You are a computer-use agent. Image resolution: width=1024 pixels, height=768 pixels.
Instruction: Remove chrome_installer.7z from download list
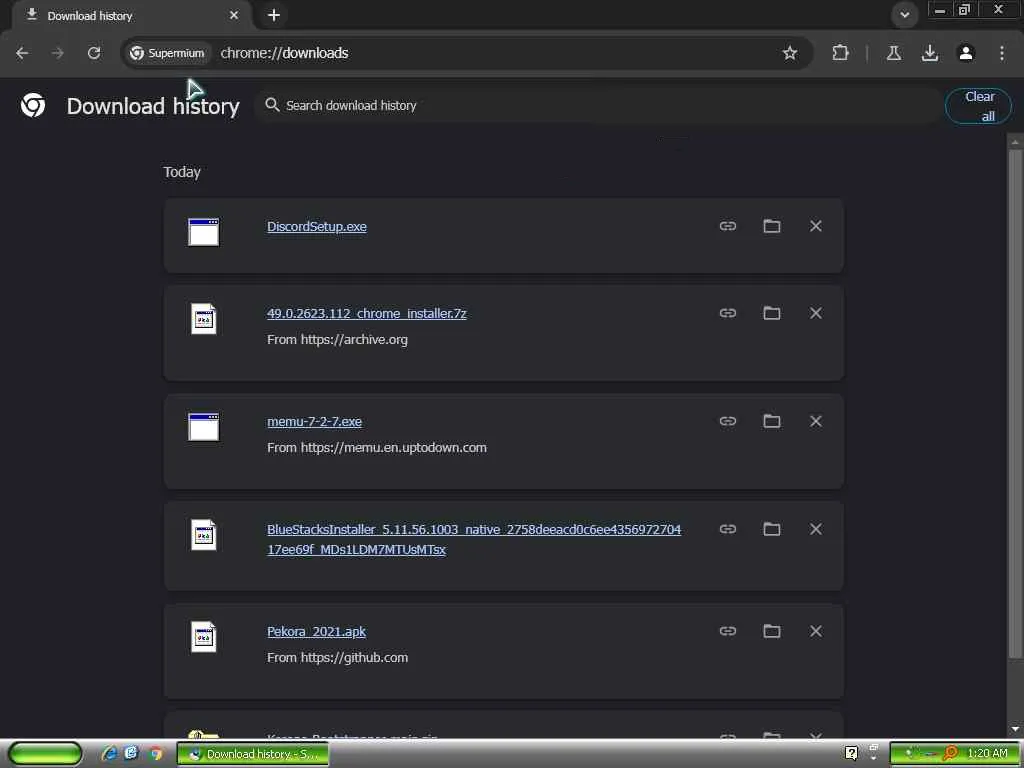[x=816, y=313]
